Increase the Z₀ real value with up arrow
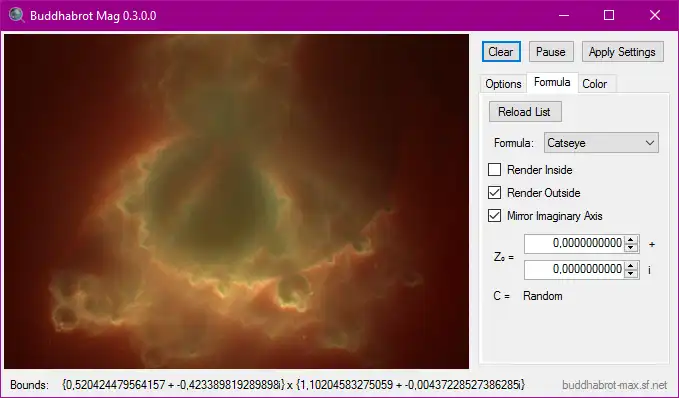679x398 pixels. [x=631, y=239]
